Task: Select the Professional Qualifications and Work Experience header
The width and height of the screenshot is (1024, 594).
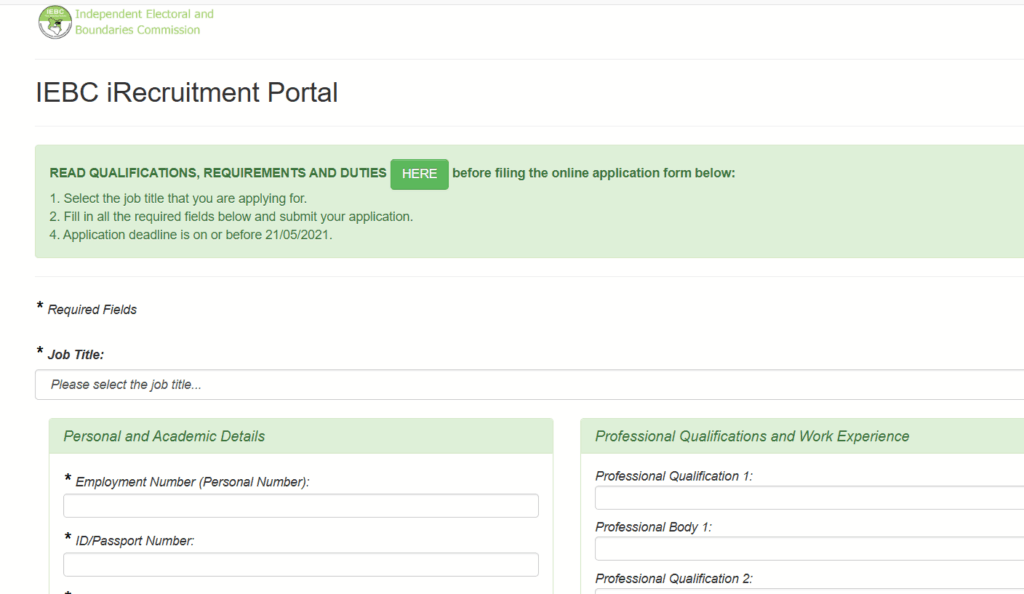Action: (752, 436)
